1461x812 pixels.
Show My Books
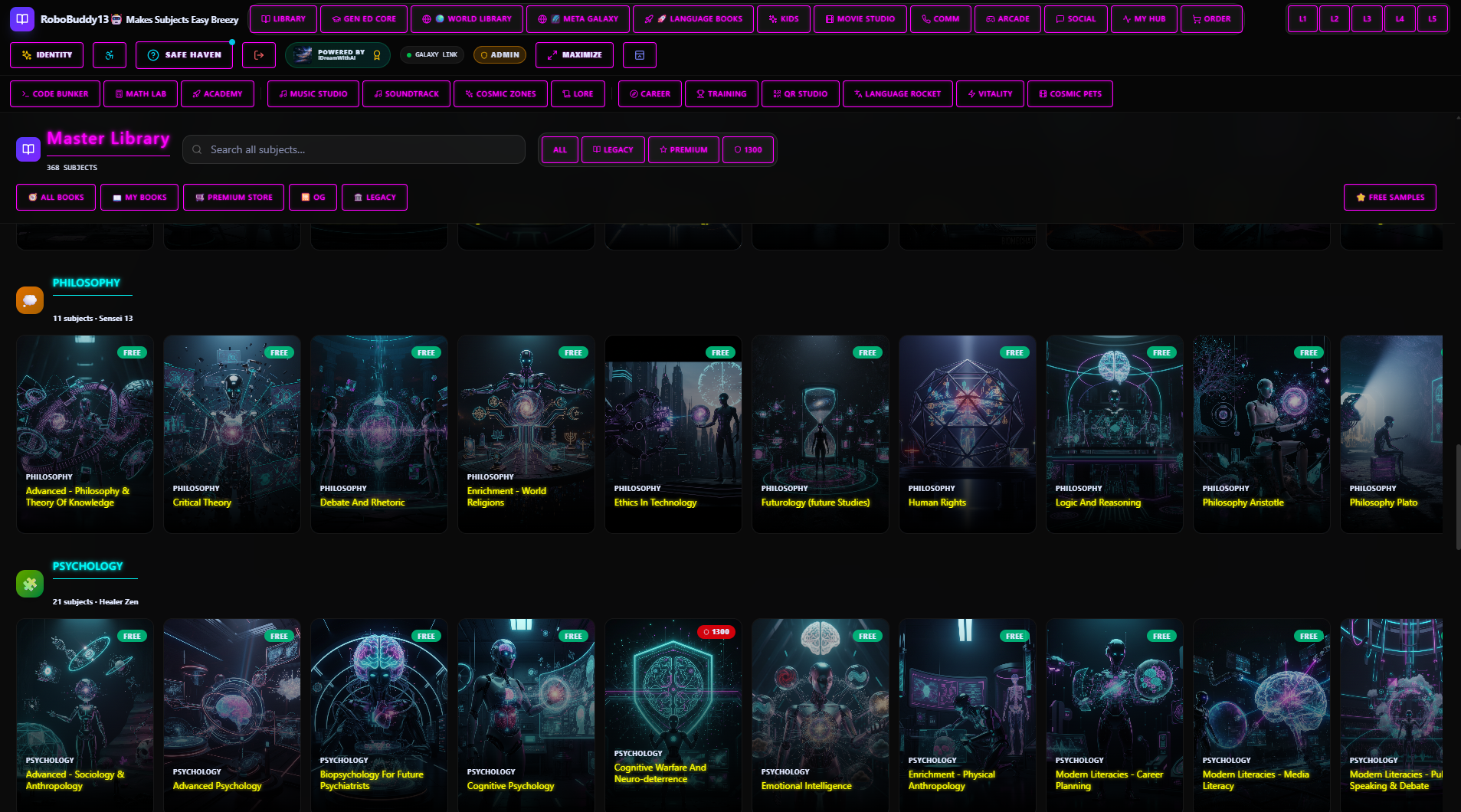click(139, 198)
